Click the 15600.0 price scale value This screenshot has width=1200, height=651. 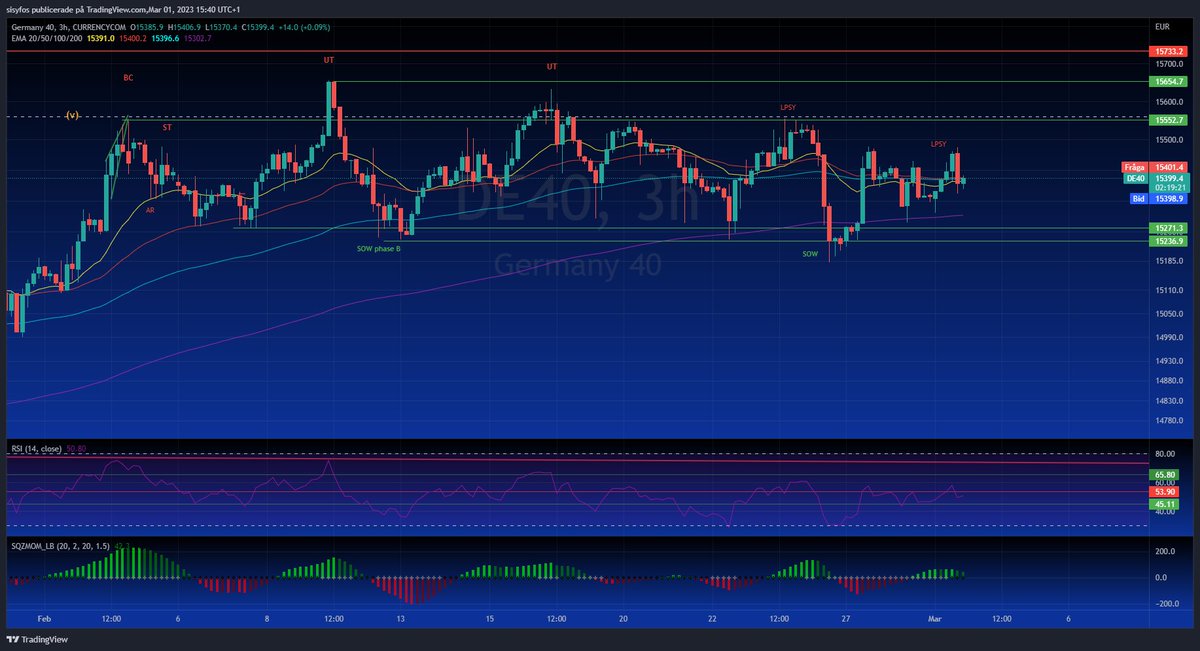[x=1169, y=101]
